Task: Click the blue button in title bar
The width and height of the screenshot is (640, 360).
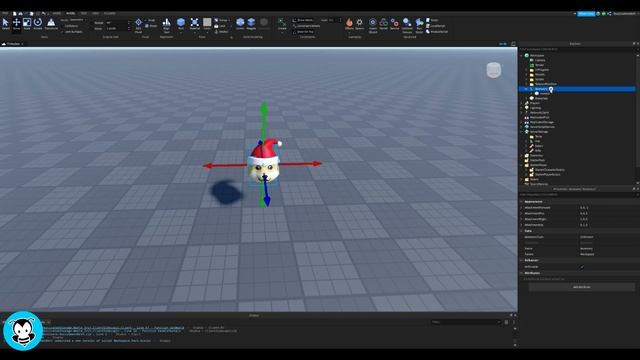Action: pos(586,14)
